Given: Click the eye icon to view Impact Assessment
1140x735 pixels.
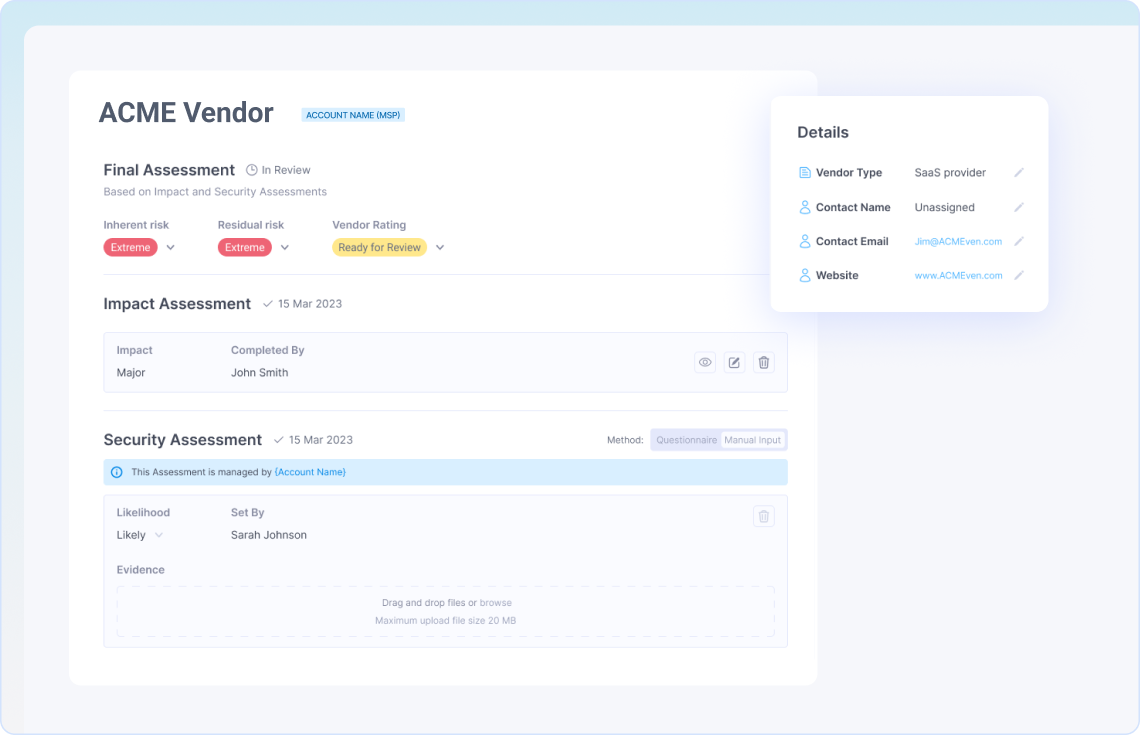Looking at the screenshot, I should pyautogui.click(x=705, y=362).
